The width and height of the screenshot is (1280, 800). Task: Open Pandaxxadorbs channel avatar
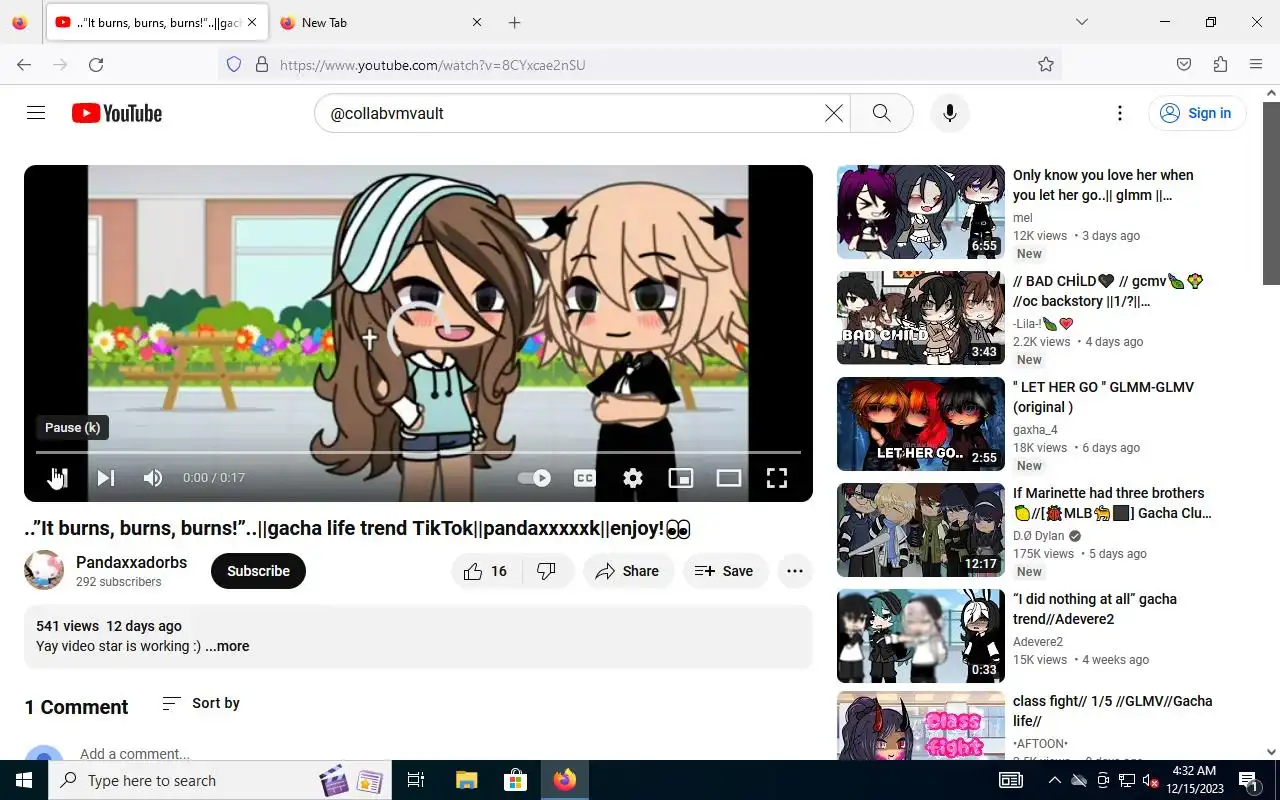click(x=44, y=571)
